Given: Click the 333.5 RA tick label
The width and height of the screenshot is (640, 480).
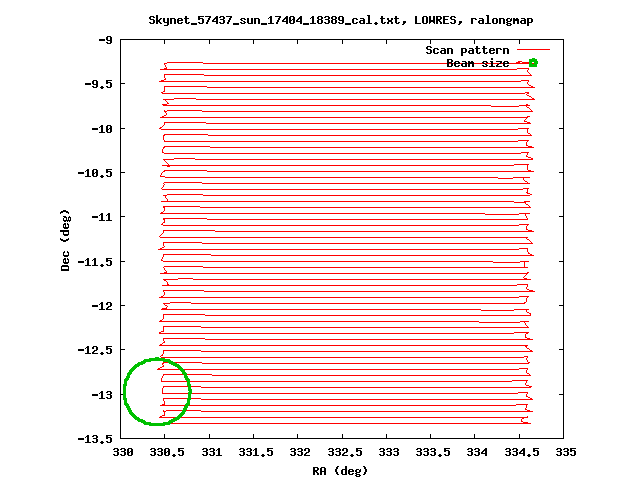Looking at the screenshot, I should pos(433,452).
